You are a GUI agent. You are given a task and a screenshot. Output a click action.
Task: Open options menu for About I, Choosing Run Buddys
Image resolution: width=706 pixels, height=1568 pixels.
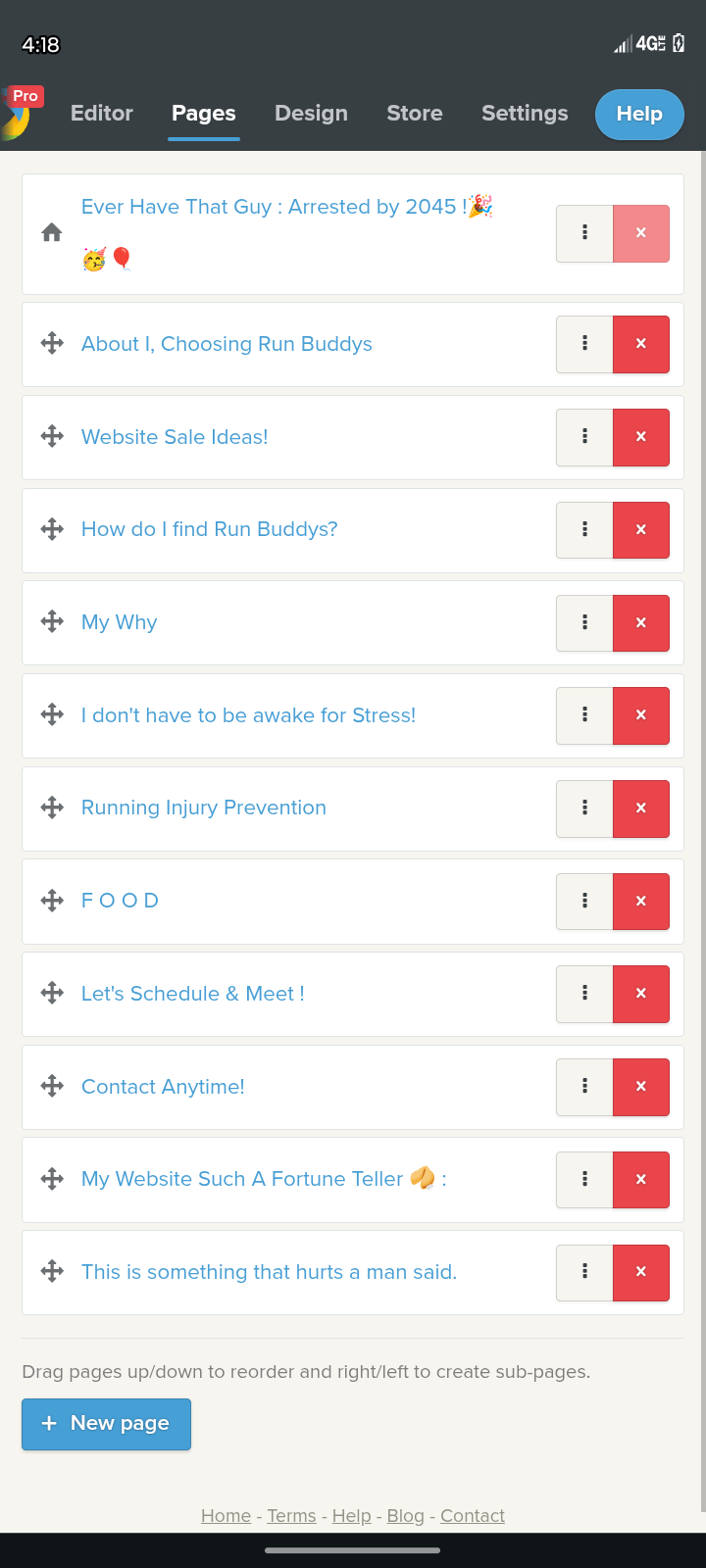pos(584,344)
